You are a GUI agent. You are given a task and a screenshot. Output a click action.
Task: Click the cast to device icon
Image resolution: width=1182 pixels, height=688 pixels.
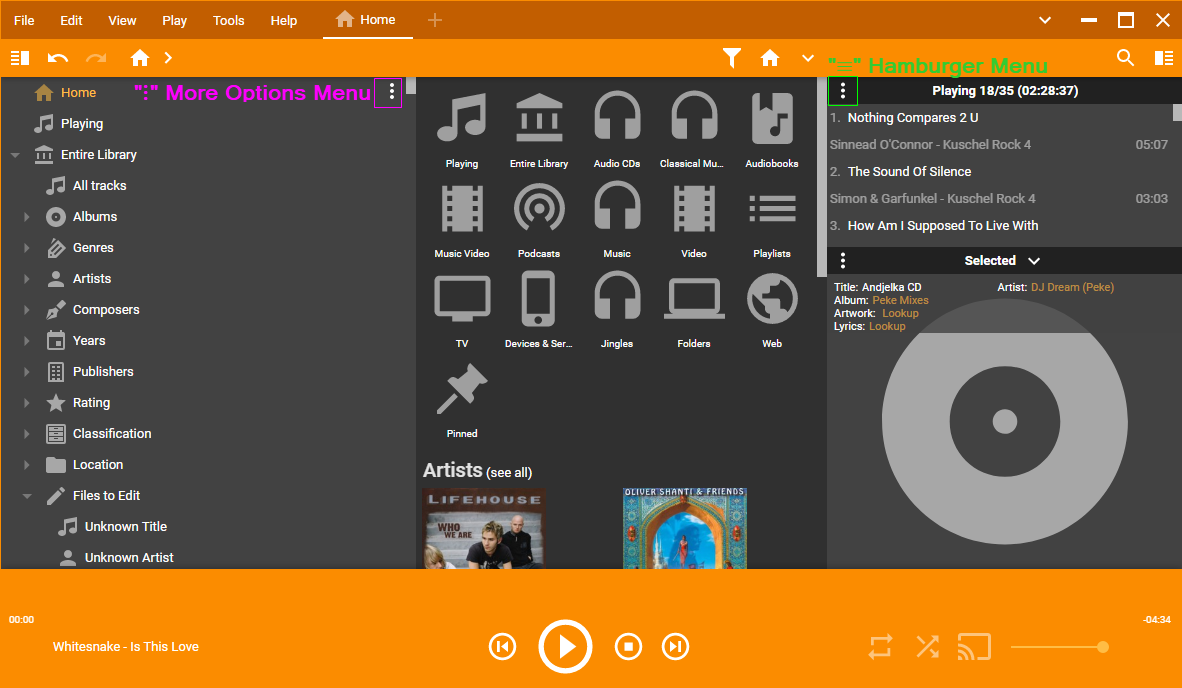(974, 647)
